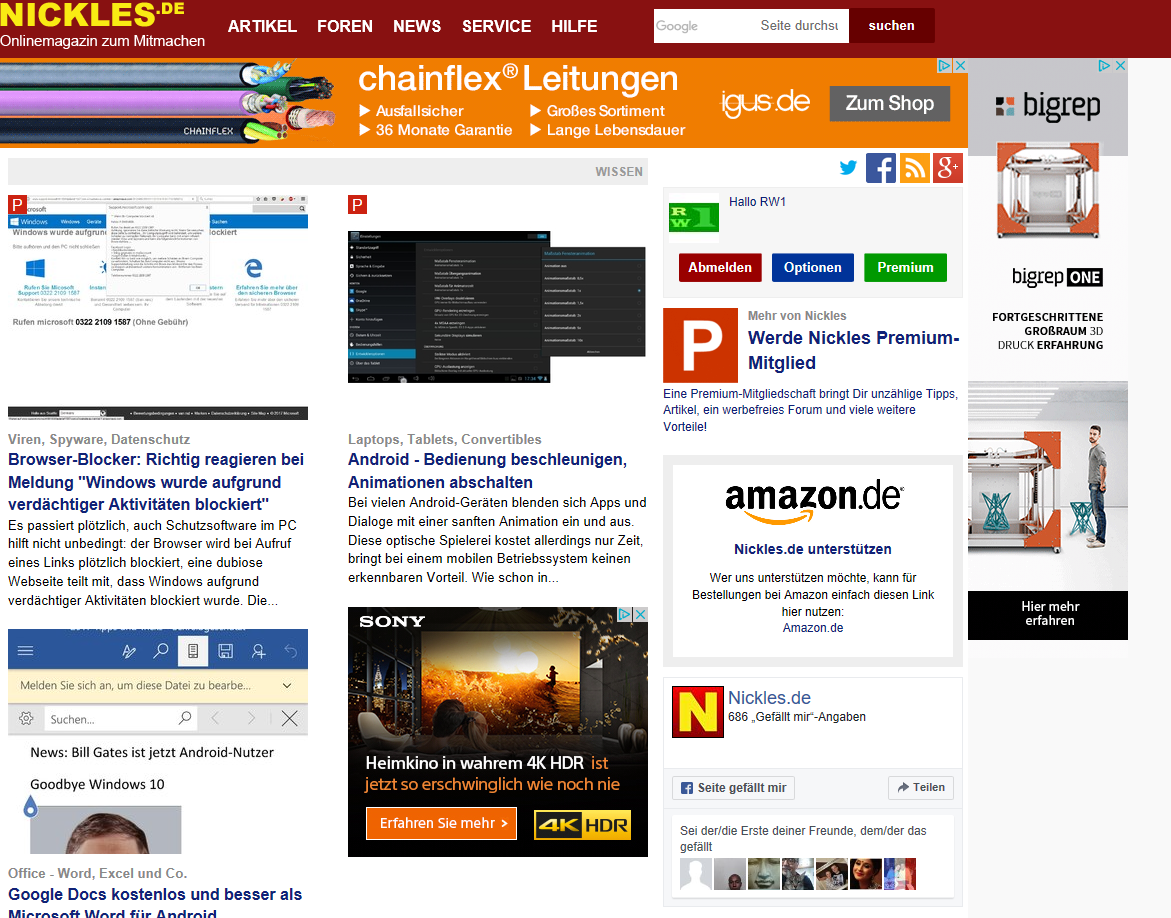The width and height of the screenshot is (1171, 918).
Task: Focus the Google site search field
Action: pos(751,25)
